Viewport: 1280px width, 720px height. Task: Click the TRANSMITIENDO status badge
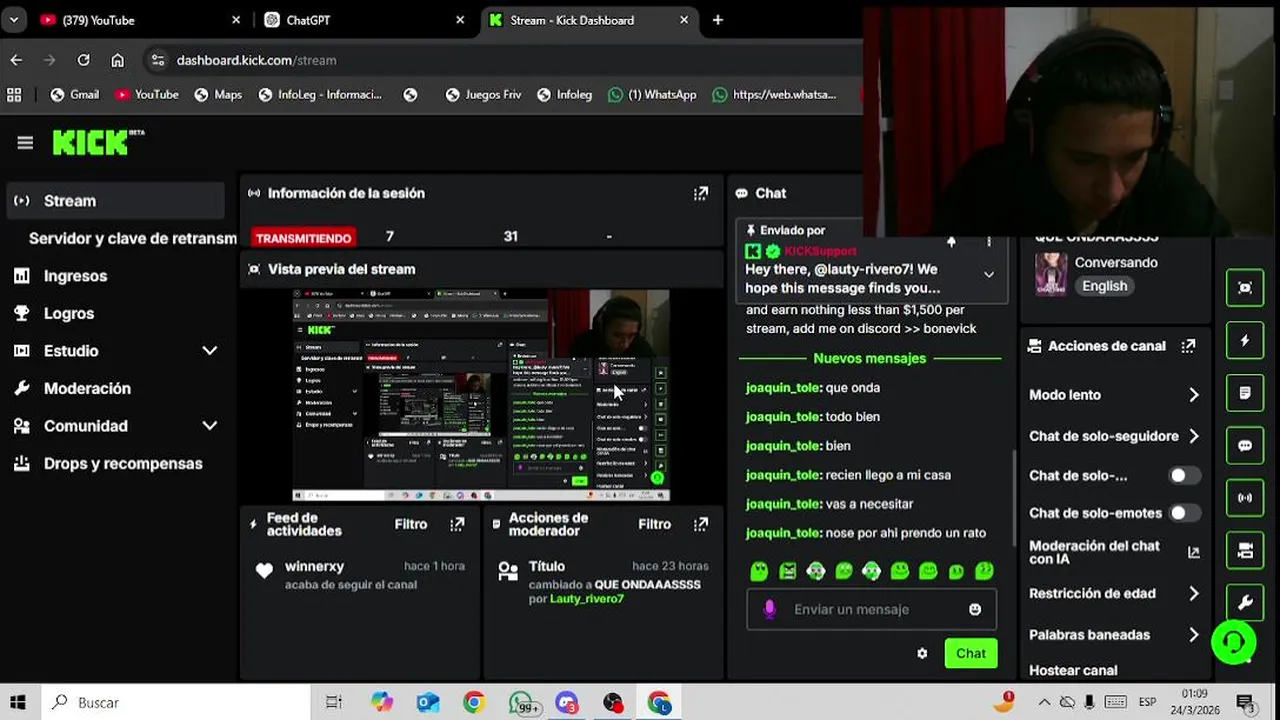coord(303,238)
